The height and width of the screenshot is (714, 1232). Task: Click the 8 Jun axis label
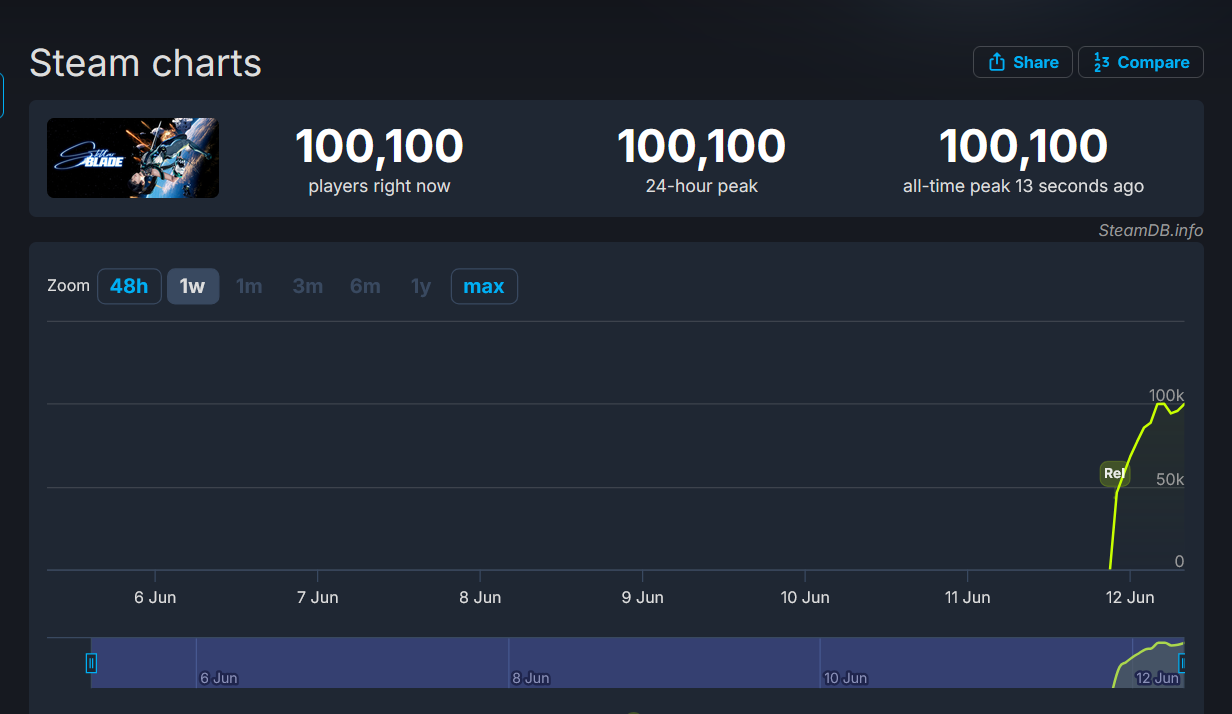coord(480,597)
